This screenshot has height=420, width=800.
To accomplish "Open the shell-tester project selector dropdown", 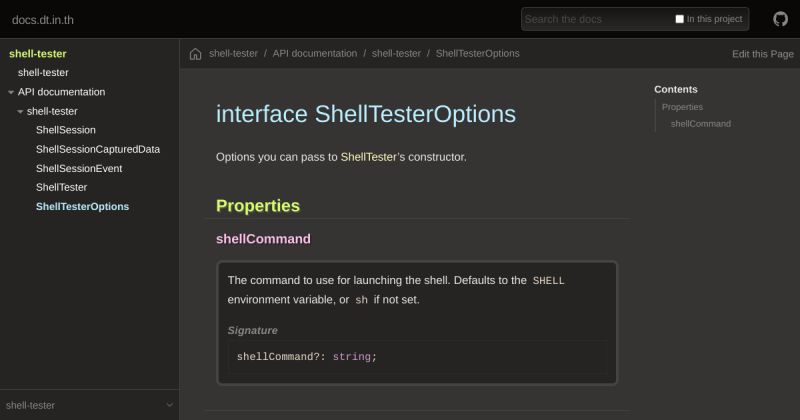I will [89, 405].
